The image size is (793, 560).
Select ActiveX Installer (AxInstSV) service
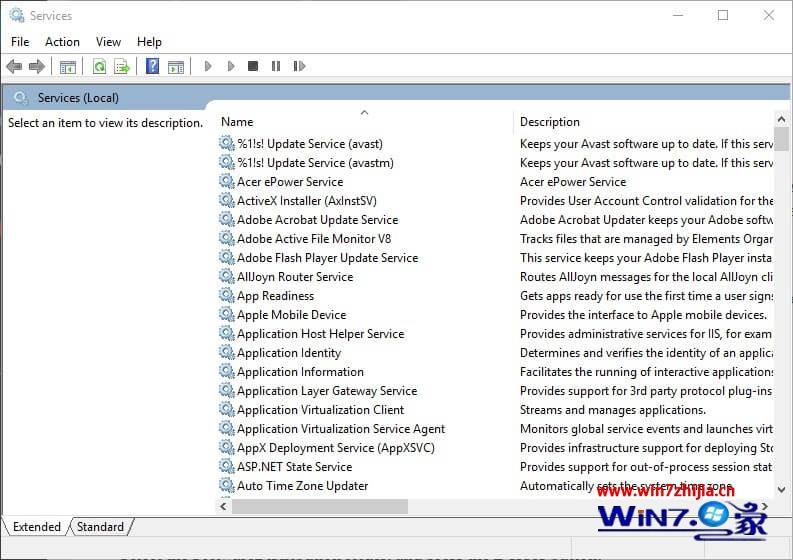(307, 200)
